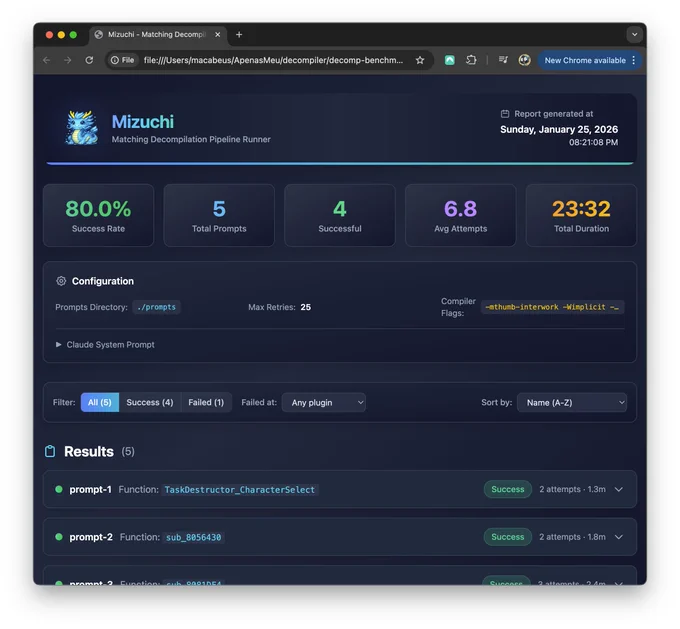The image size is (680, 629).
Task: Reload the page with the refresh icon
Action: (89, 60)
